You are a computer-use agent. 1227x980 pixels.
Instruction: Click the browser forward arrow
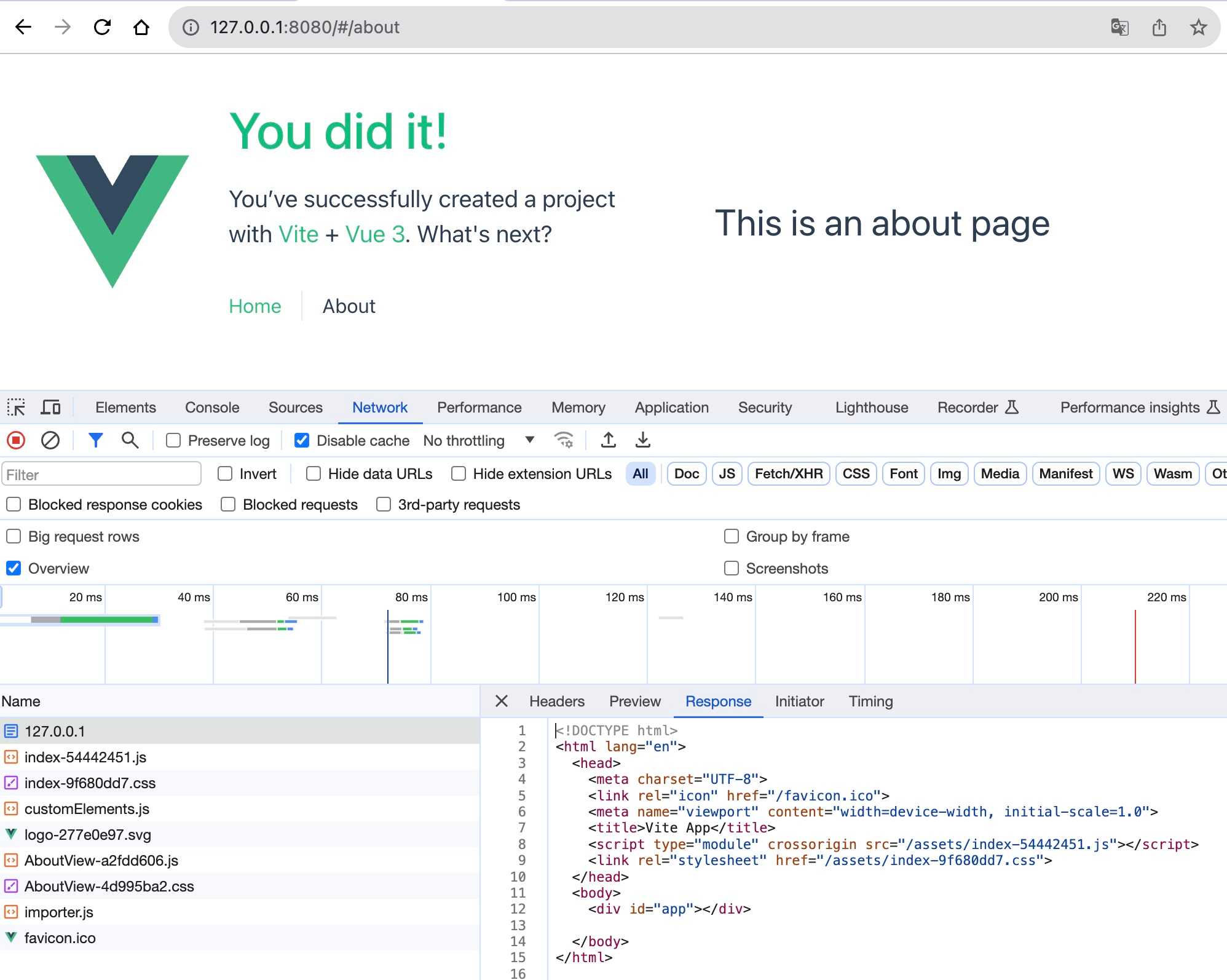pyautogui.click(x=63, y=27)
